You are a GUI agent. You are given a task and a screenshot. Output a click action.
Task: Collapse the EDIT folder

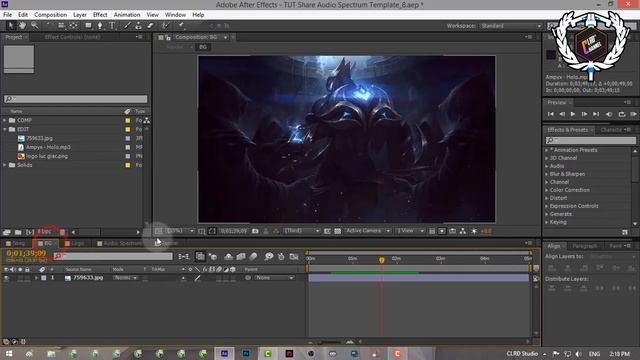coord(4,129)
